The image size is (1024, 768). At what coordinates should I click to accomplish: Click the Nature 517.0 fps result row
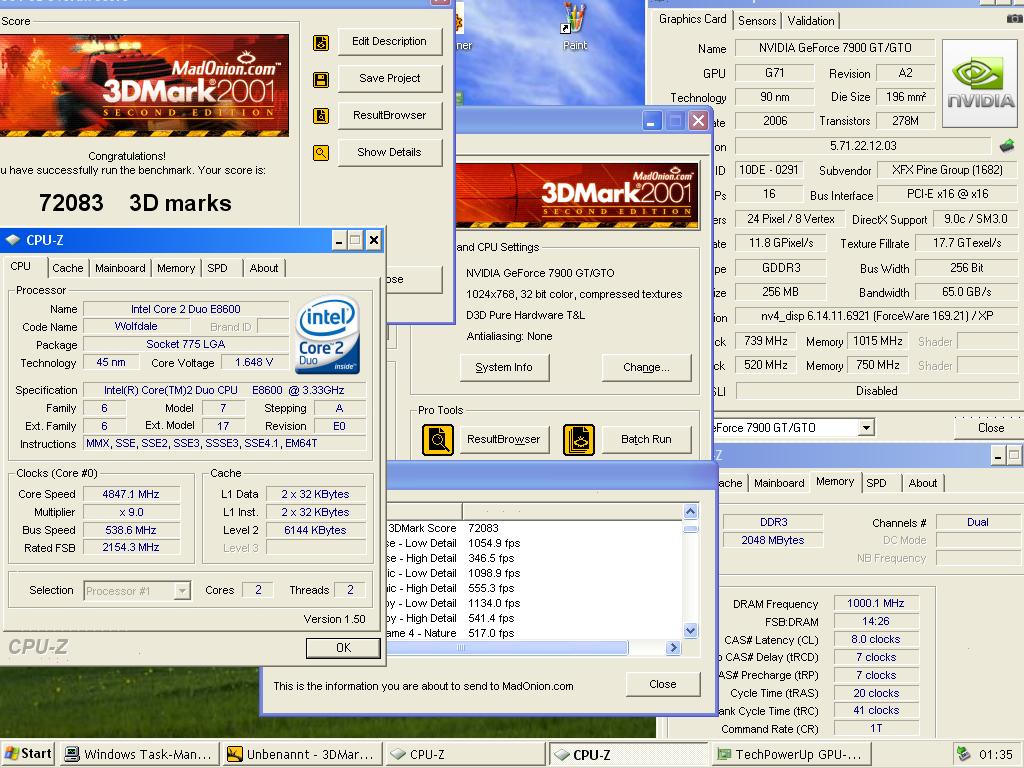534,633
